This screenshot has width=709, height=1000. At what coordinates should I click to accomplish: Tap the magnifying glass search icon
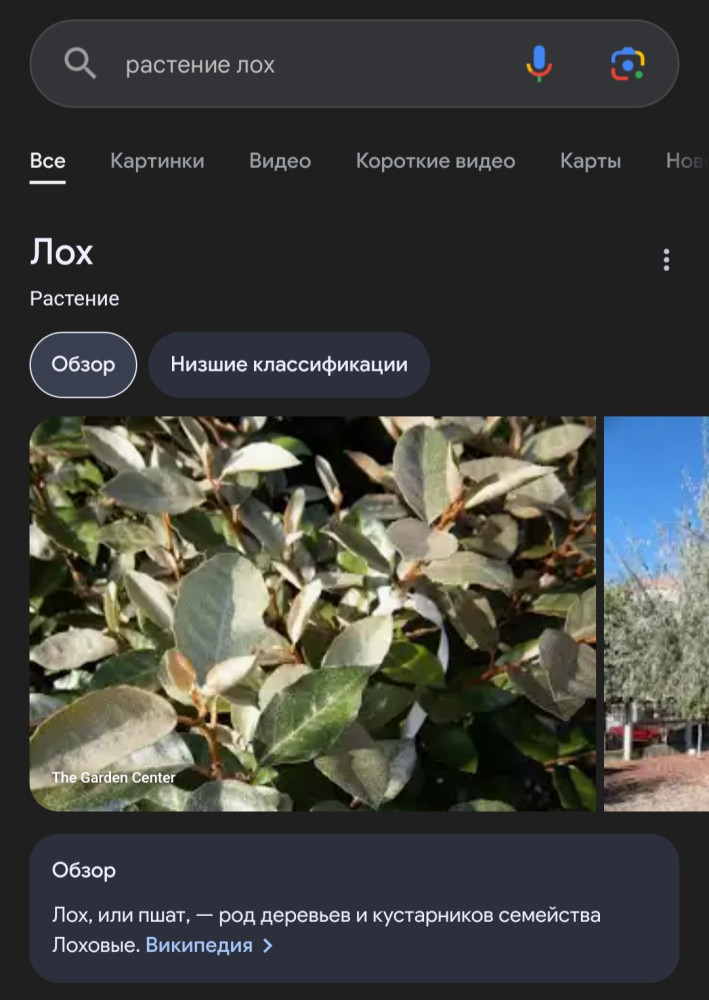coord(80,64)
